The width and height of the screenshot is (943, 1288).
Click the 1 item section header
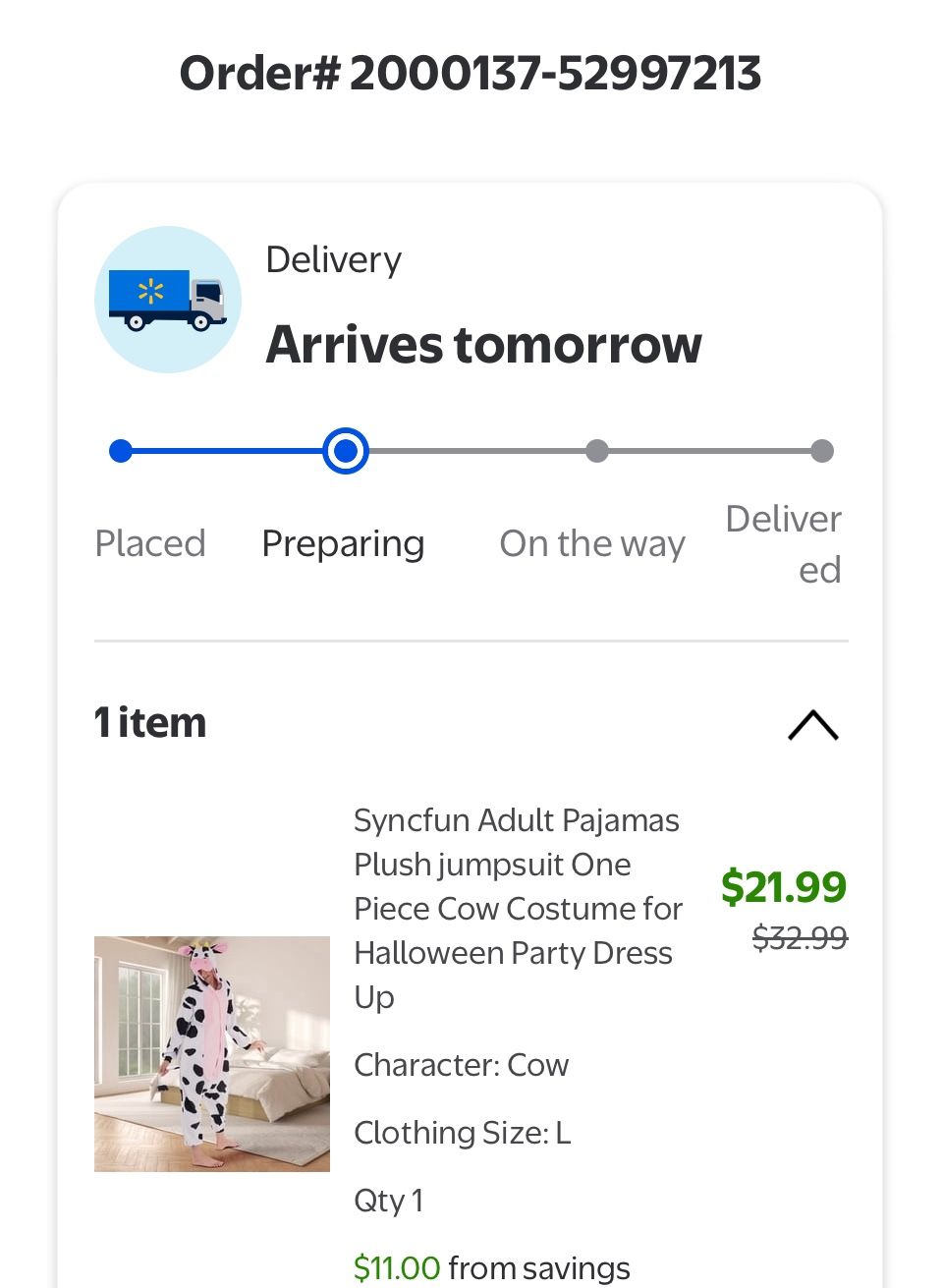pyautogui.click(x=150, y=723)
